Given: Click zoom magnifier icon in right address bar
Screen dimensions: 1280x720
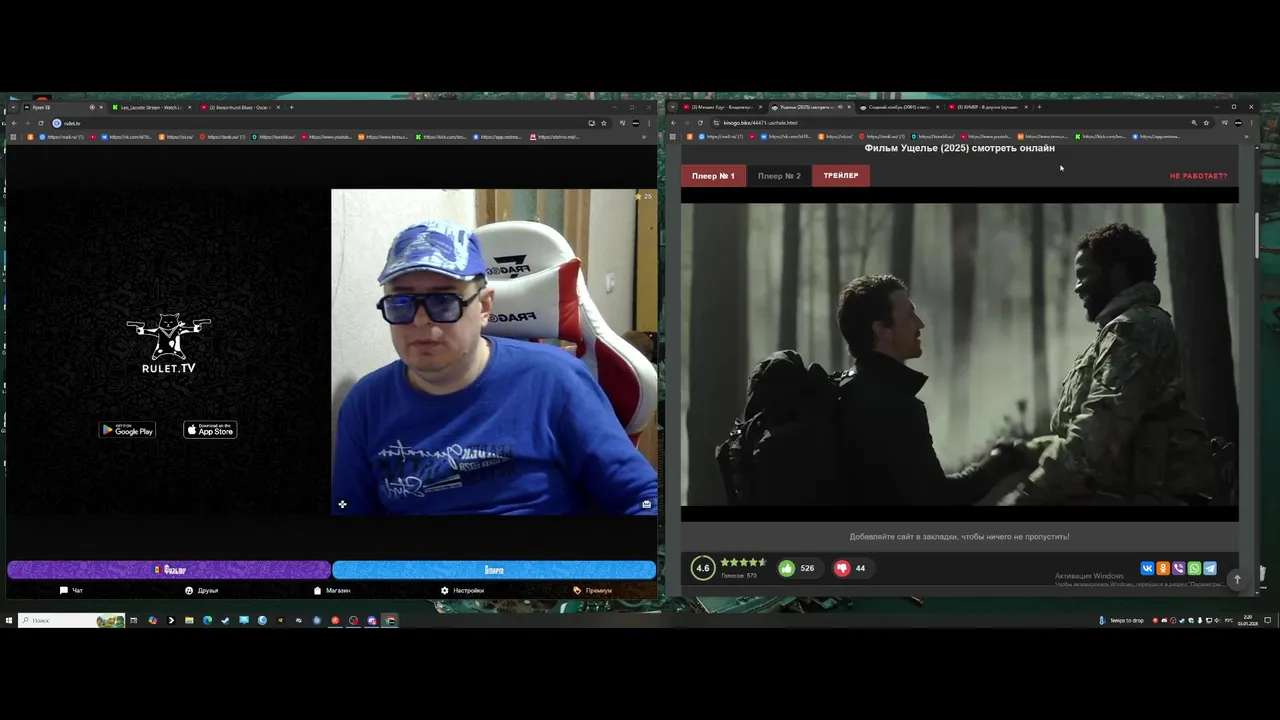Looking at the screenshot, I should coord(1194,123).
